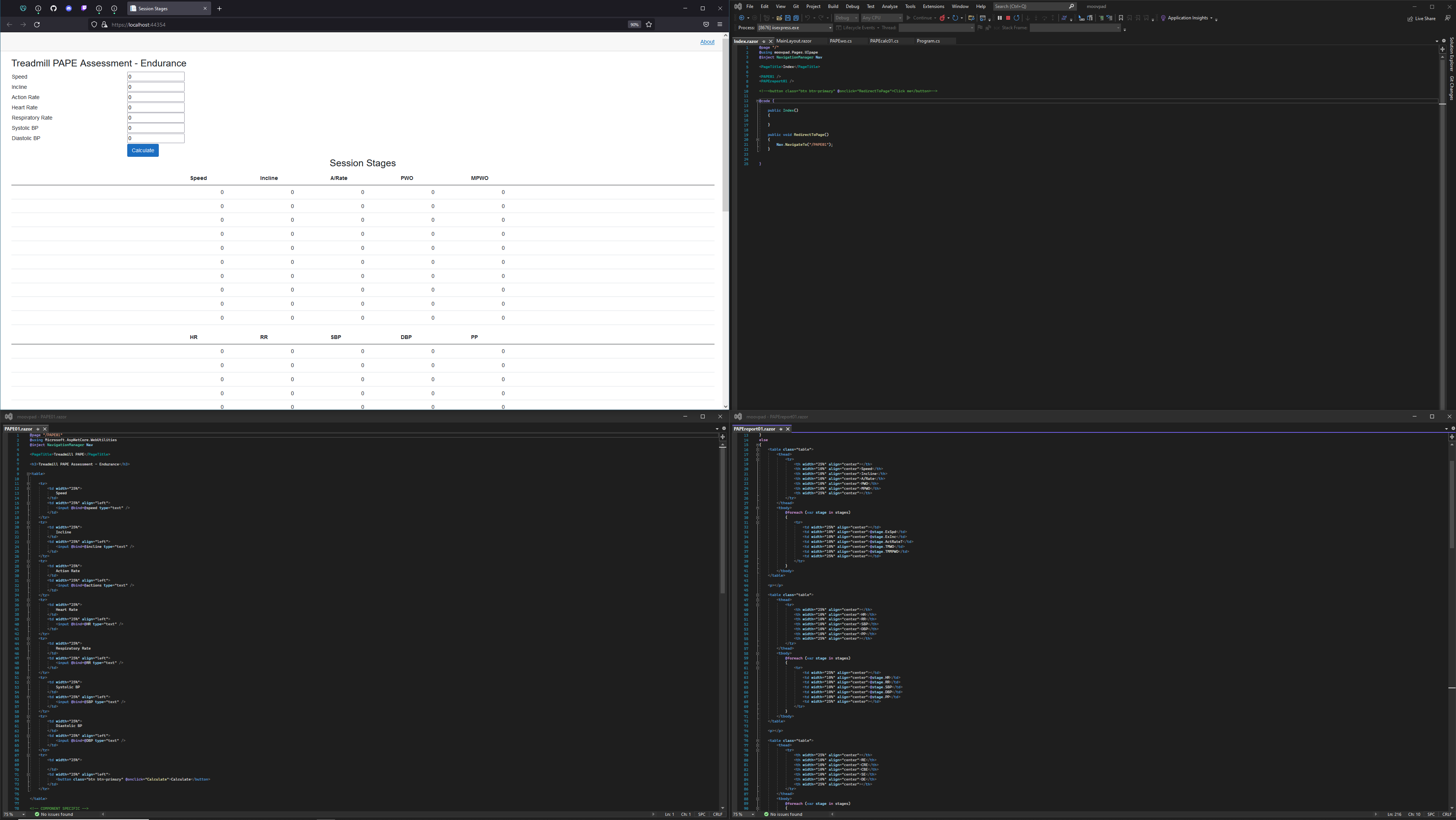Click the Open File folder icon

pyautogui.click(x=779, y=18)
